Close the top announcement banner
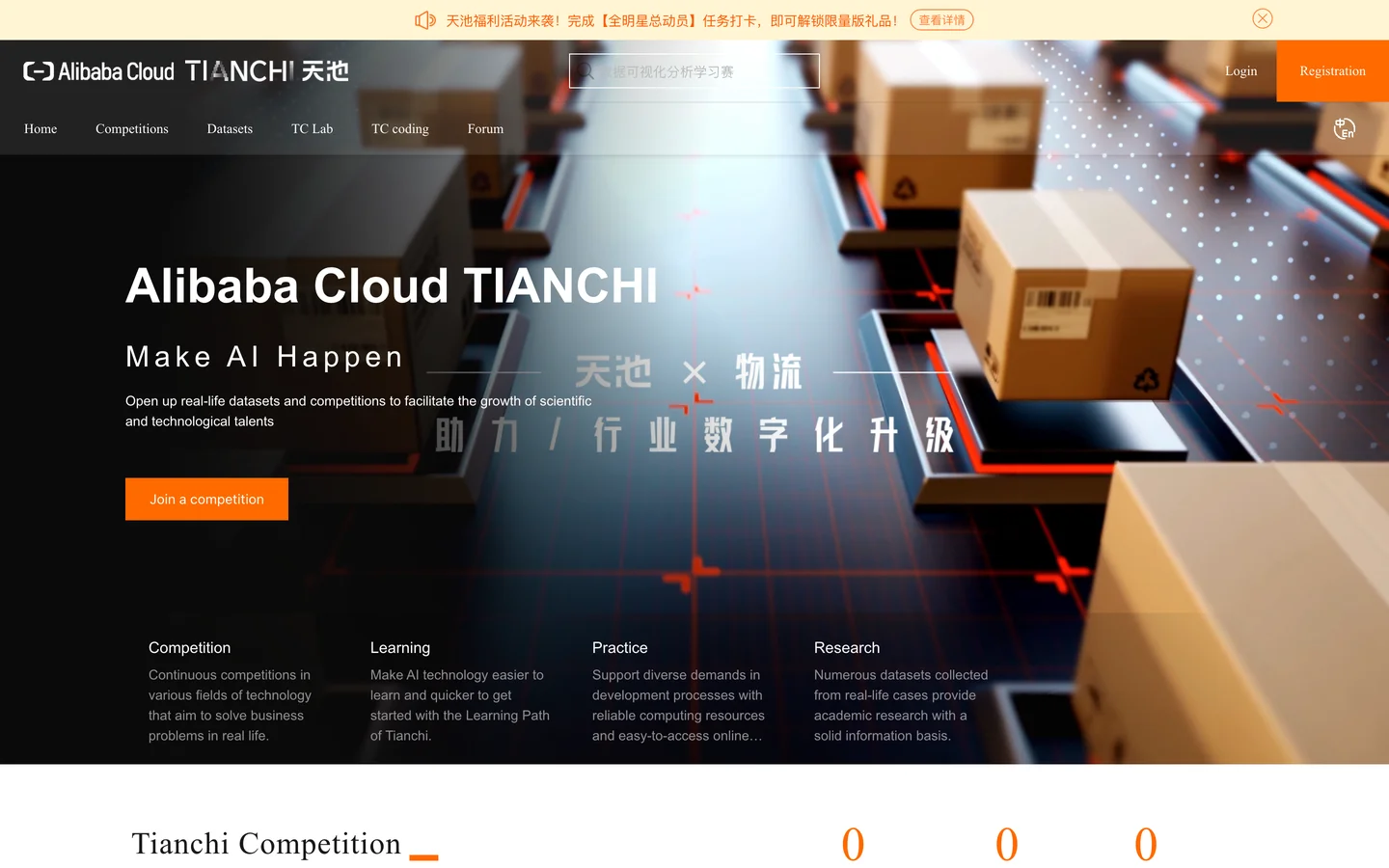 (x=1263, y=18)
